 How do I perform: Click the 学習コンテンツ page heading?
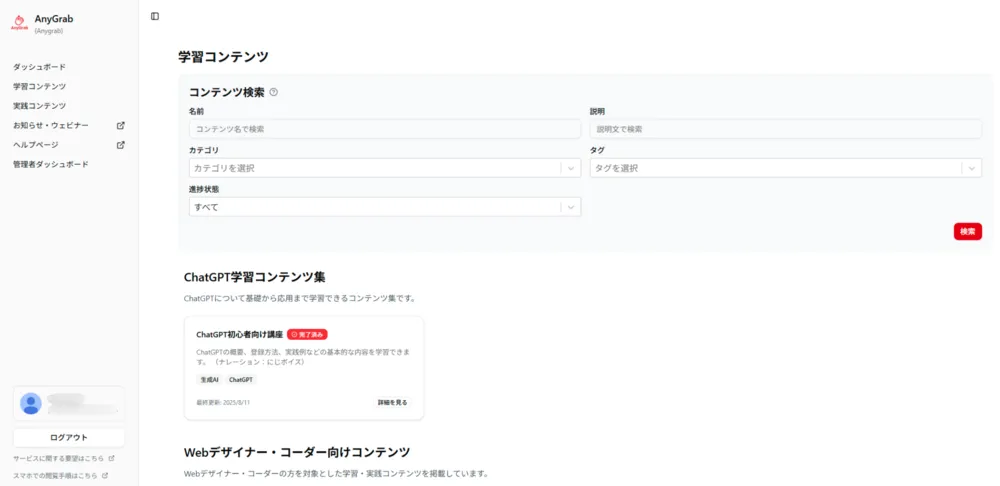point(223,57)
